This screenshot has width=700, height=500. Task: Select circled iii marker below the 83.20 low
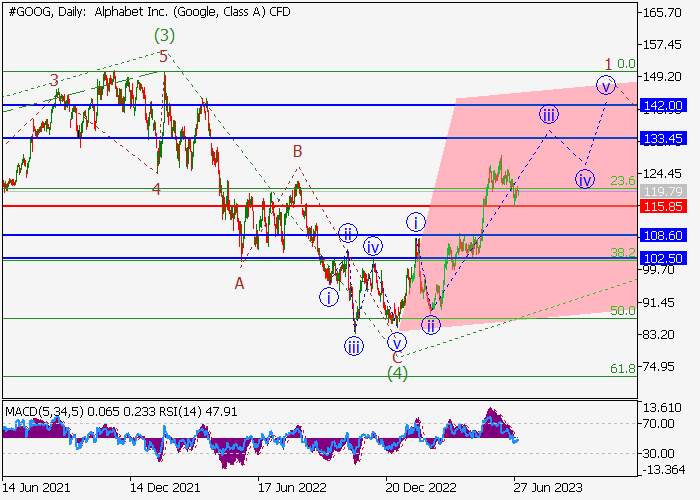(354, 346)
